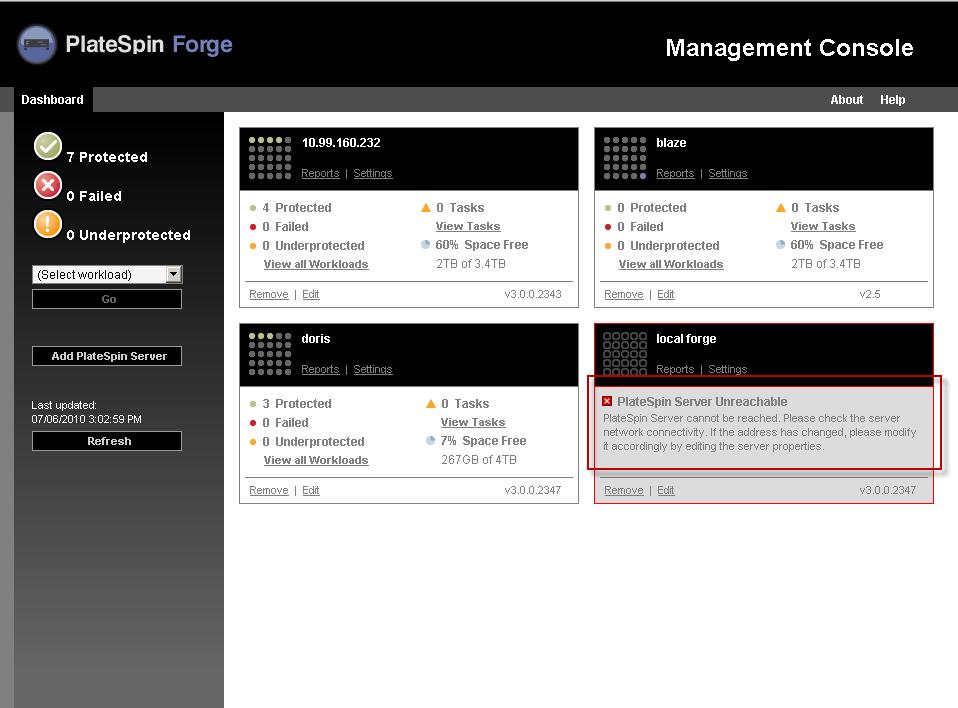Image resolution: width=958 pixels, height=708 pixels.
Task: Remove the blaze server
Action: (x=624, y=294)
